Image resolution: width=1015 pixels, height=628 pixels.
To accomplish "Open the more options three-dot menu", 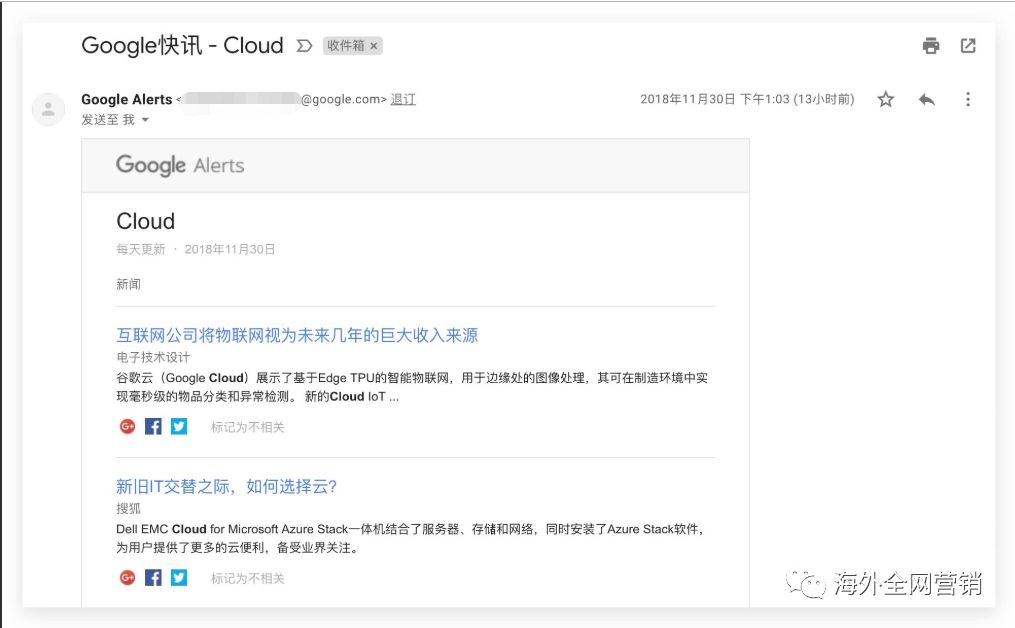I will 966,99.
